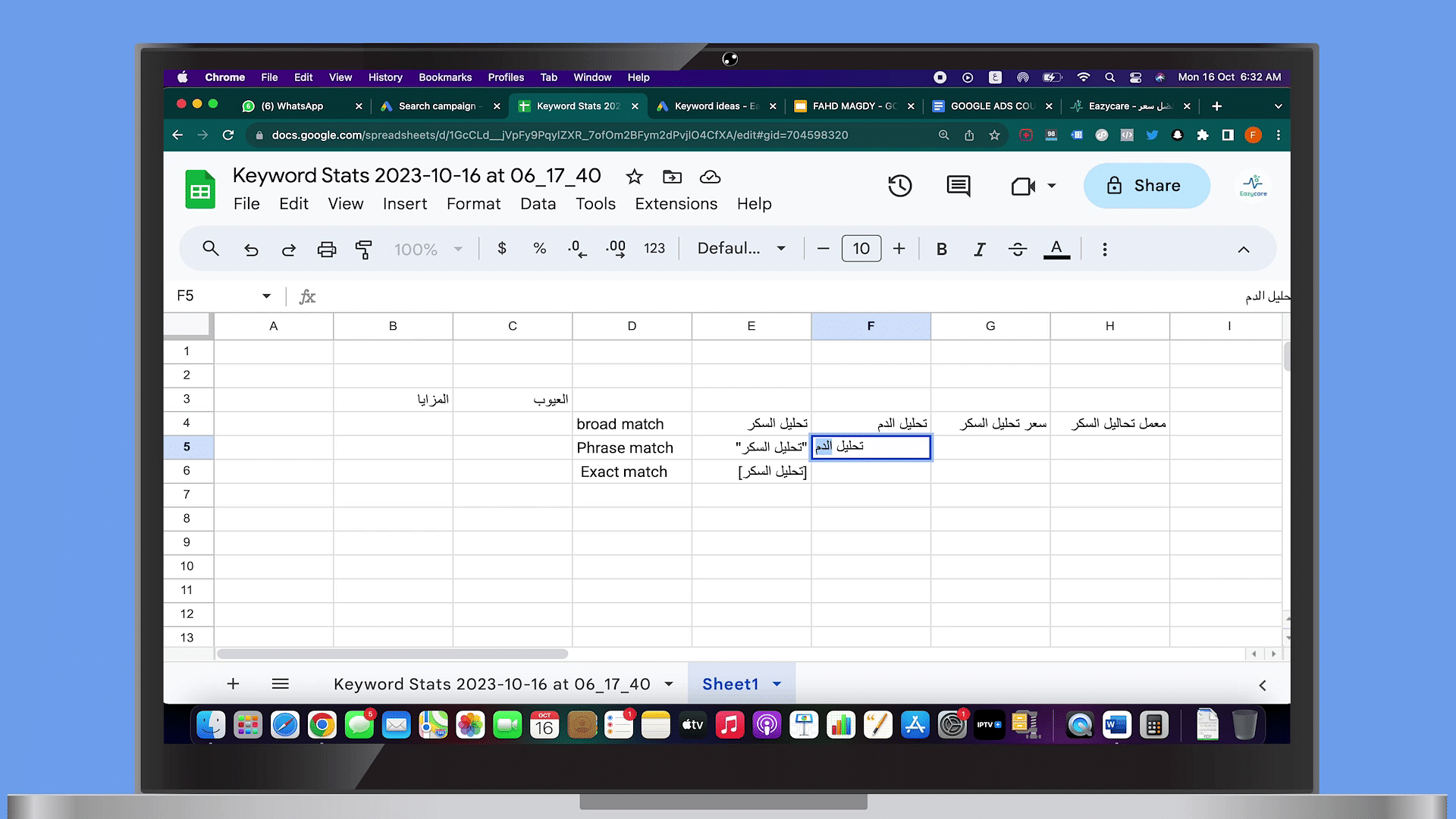
Task: Click the search menus magnifier icon
Action: click(211, 249)
